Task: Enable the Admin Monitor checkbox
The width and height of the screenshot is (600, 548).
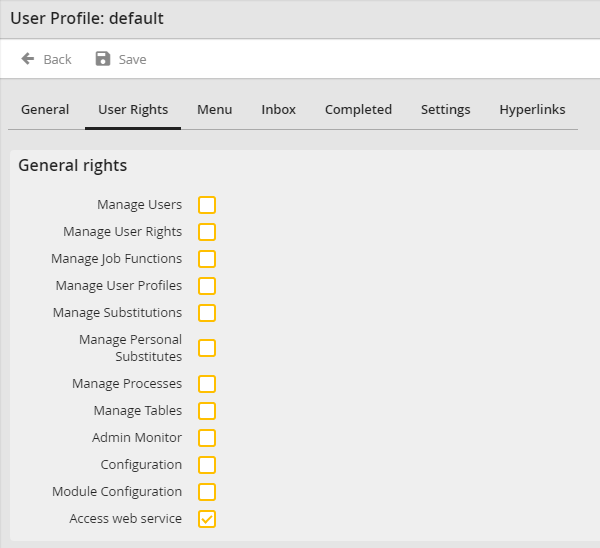Action: pos(207,438)
